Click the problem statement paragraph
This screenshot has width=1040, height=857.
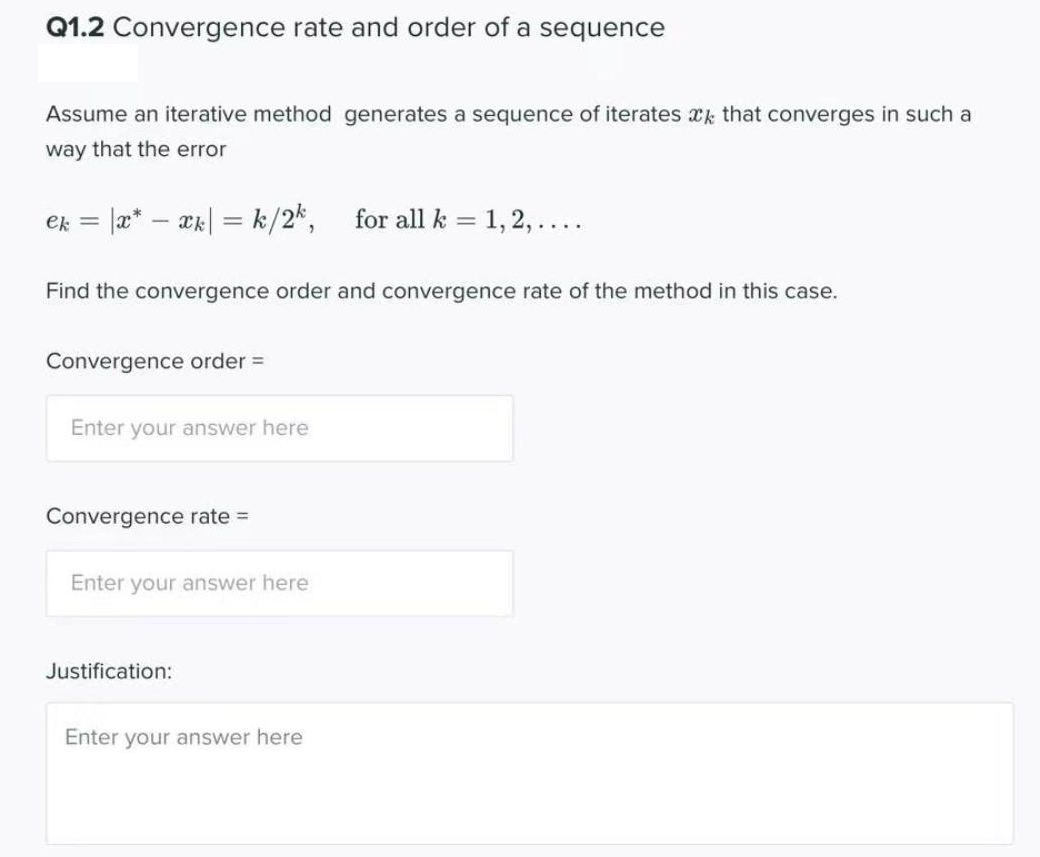pos(500,131)
